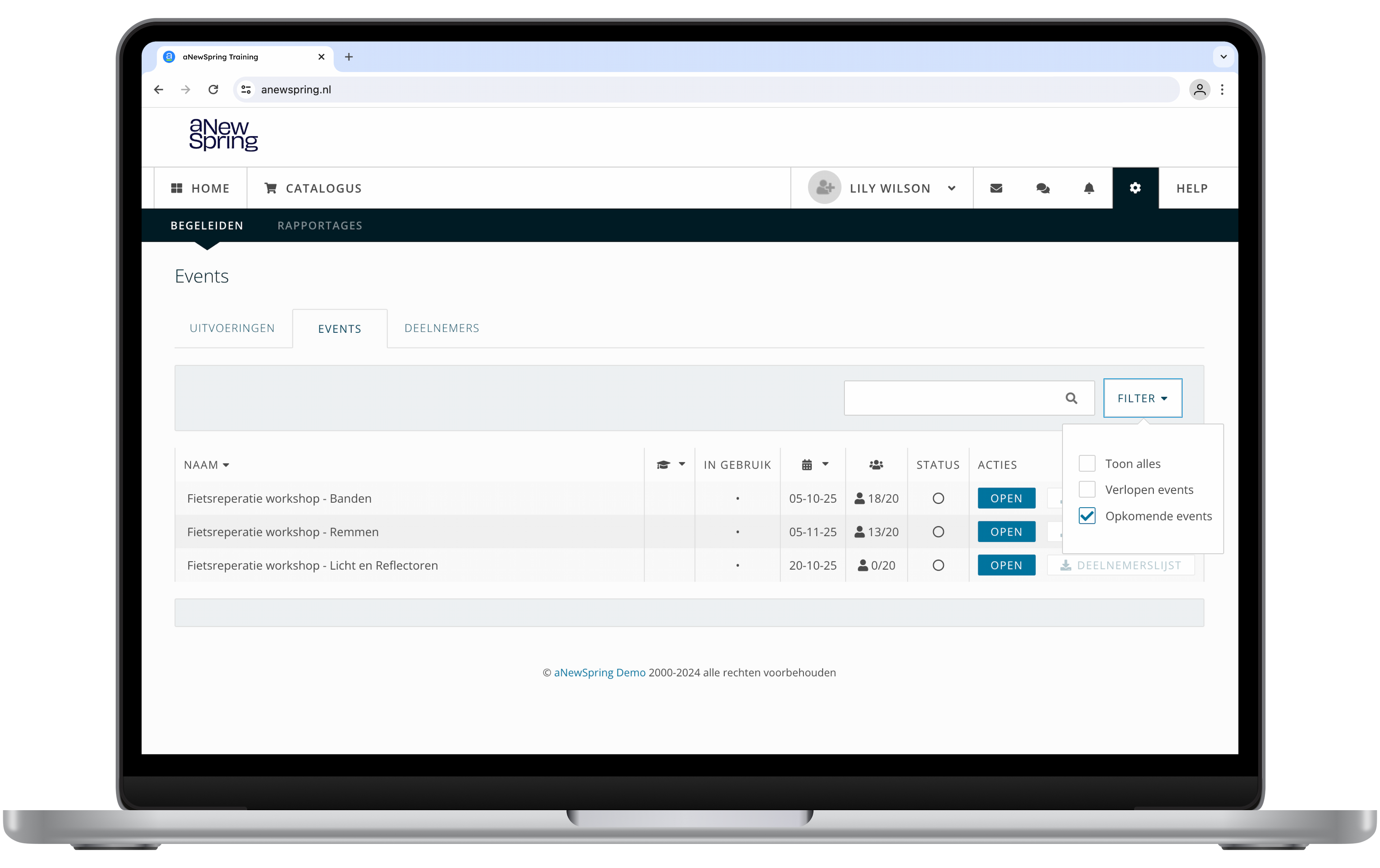Image resolution: width=1380 pixels, height=868 pixels.
Task: Switch to Rapportages section
Action: [x=320, y=226]
